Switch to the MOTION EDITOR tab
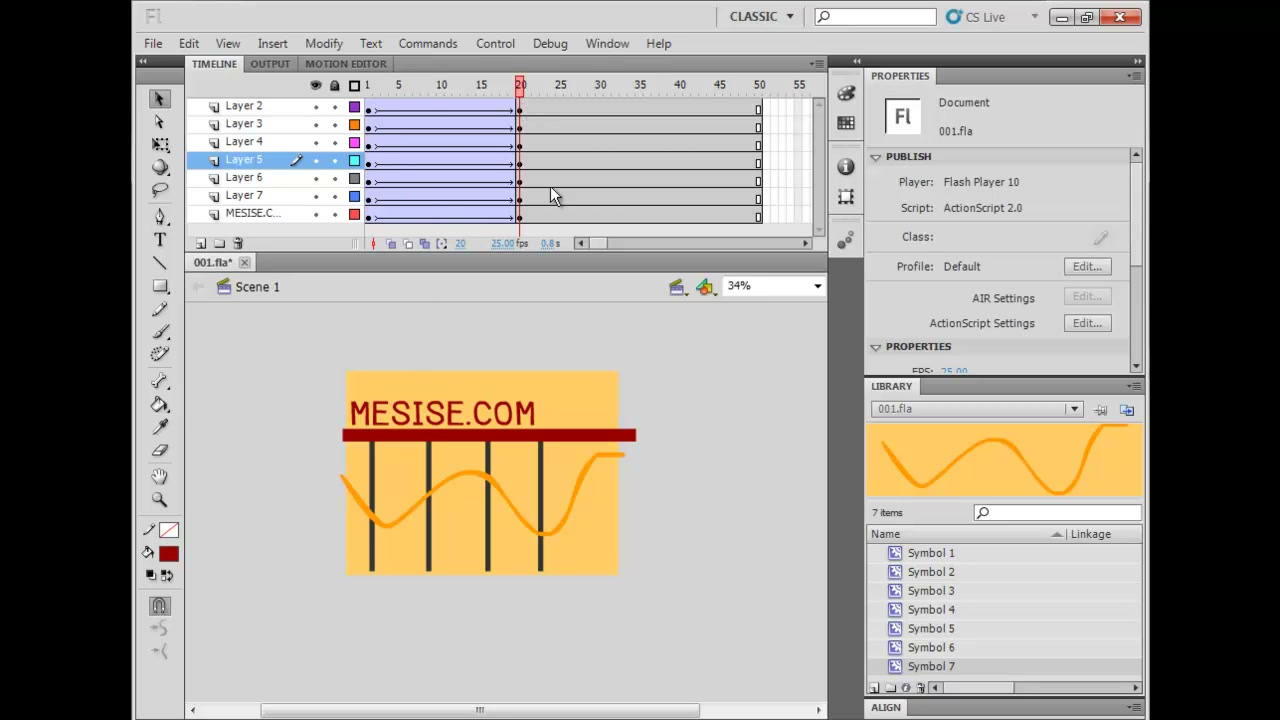Image resolution: width=1280 pixels, height=720 pixels. (345, 64)
